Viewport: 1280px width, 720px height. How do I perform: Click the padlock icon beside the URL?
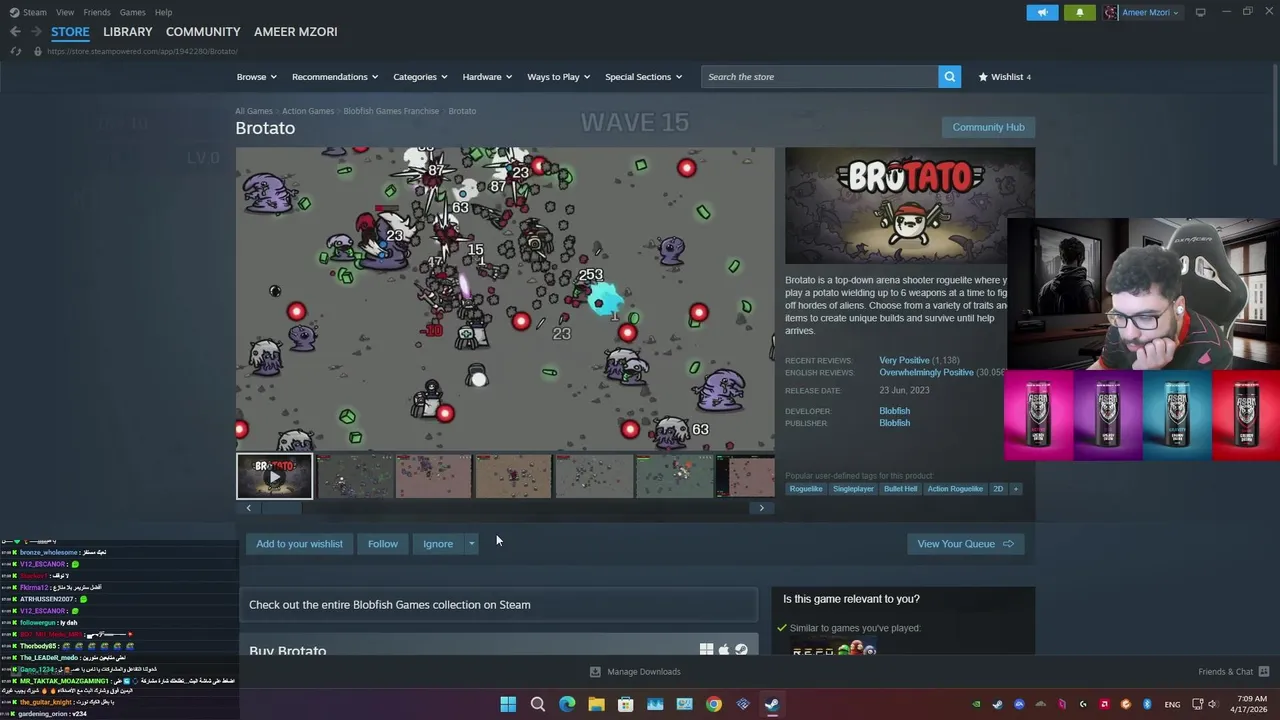pos(38,51)
